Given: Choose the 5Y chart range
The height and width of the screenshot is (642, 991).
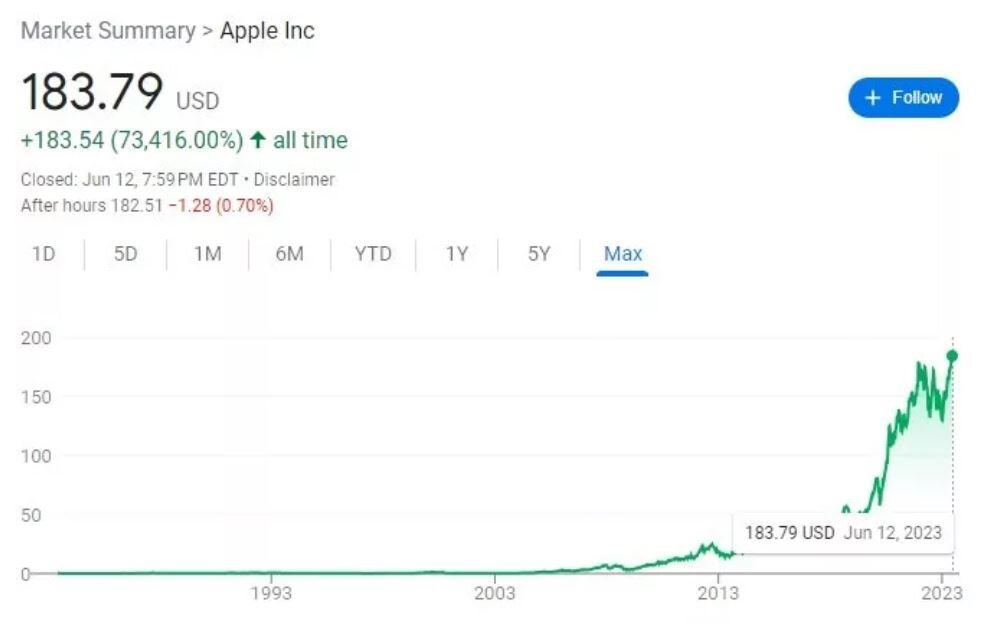Looking at the screenshot, I should [539, 254].
